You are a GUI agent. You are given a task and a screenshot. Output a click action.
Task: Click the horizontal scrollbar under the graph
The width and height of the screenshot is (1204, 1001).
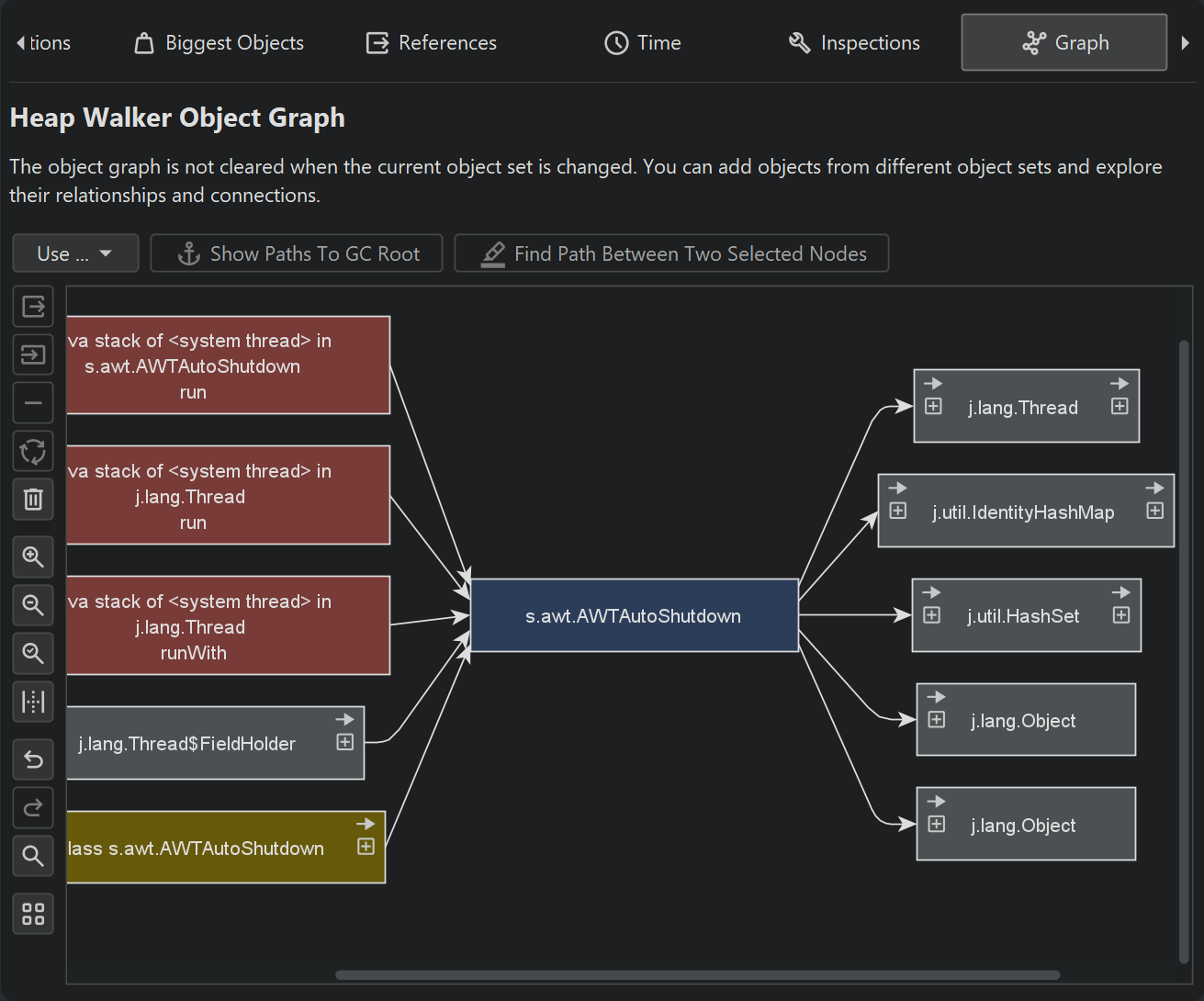click(697, 975)
